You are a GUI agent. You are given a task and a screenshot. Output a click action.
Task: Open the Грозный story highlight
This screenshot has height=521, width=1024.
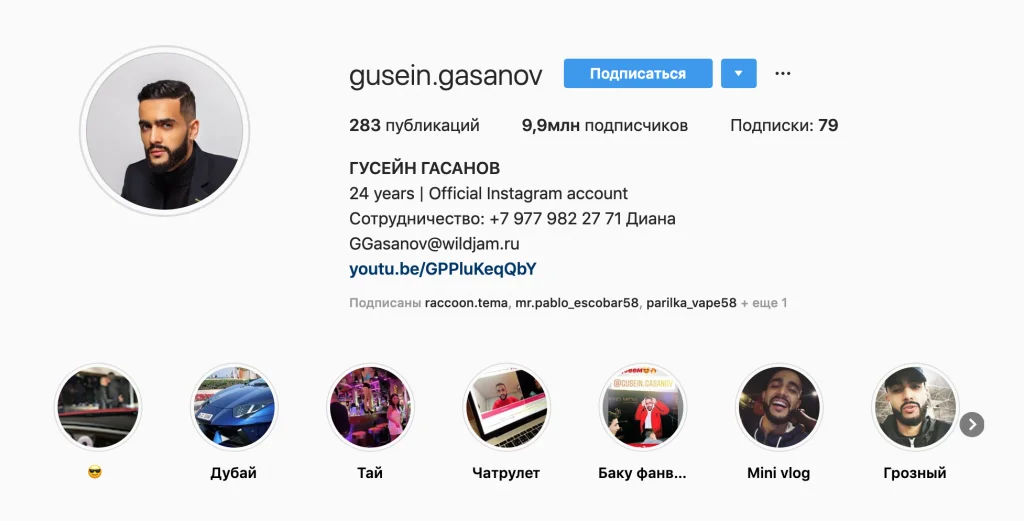915,407
